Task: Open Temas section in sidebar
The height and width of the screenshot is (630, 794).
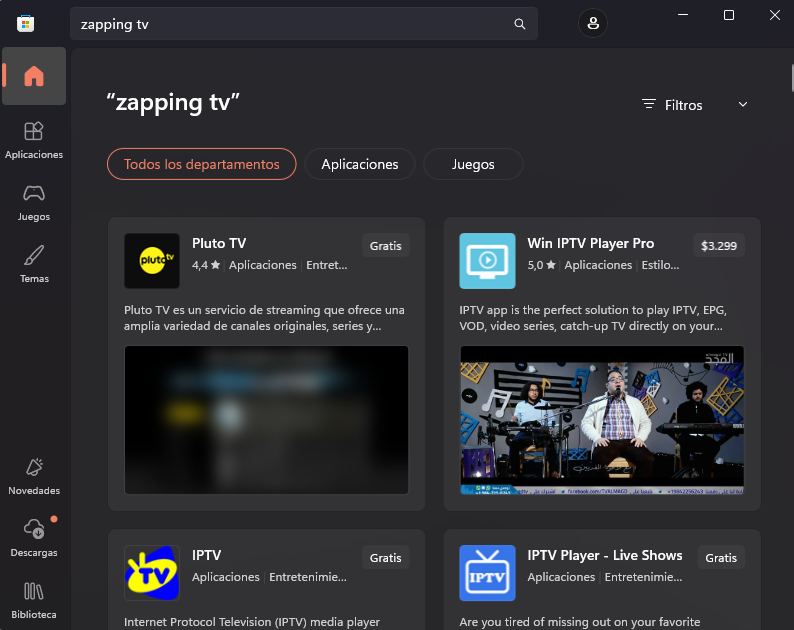Action: pos(34,264)
